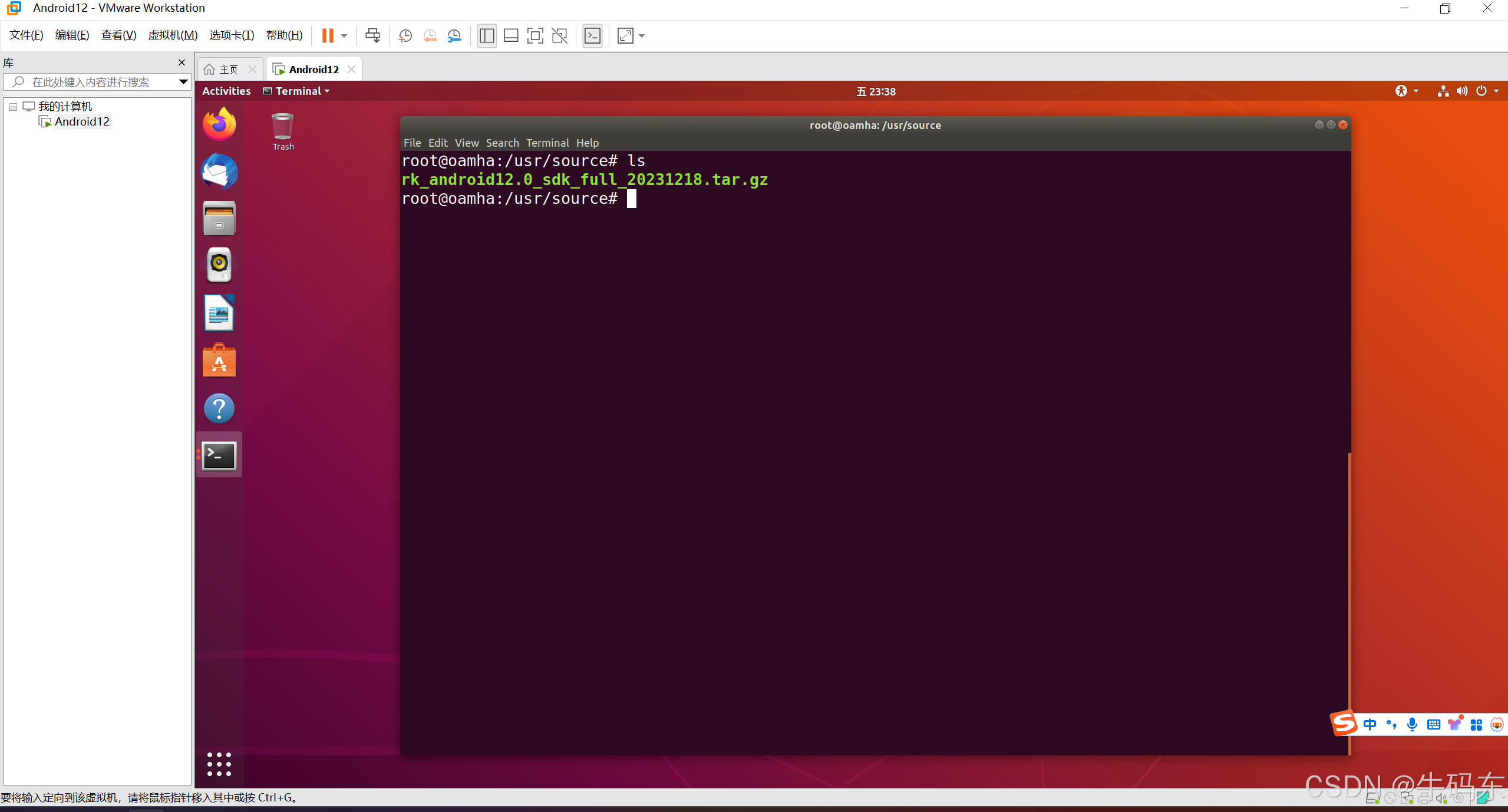Toggle the library sidebar view button

coord(487,36)
